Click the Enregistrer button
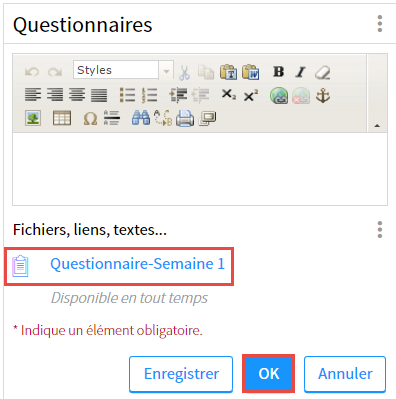The height and width of the screenshot is (399, 396). [181, 374]
